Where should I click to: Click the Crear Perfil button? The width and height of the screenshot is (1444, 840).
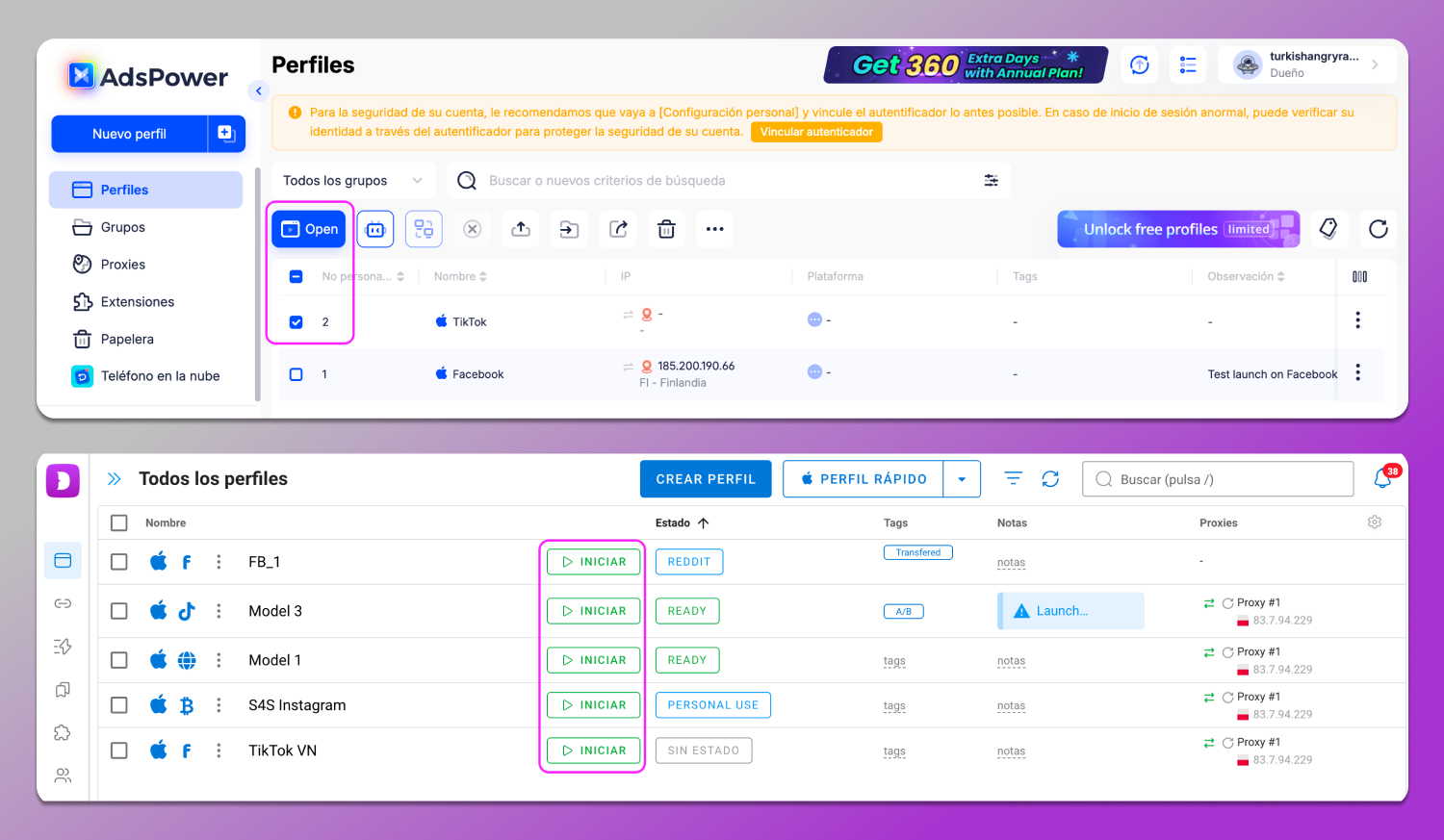(x=706, y=479)
